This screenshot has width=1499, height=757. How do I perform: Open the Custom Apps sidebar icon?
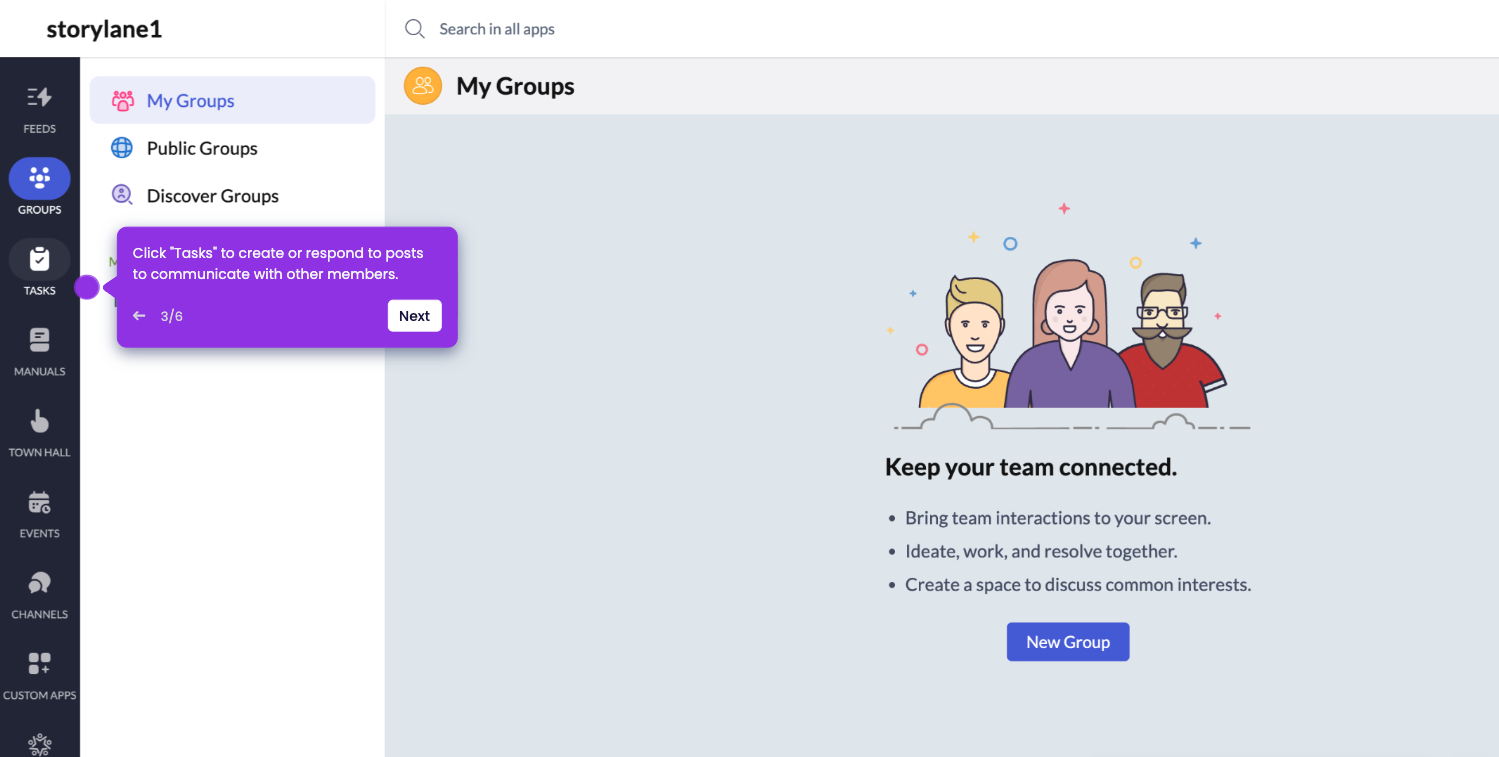[39, 663]
